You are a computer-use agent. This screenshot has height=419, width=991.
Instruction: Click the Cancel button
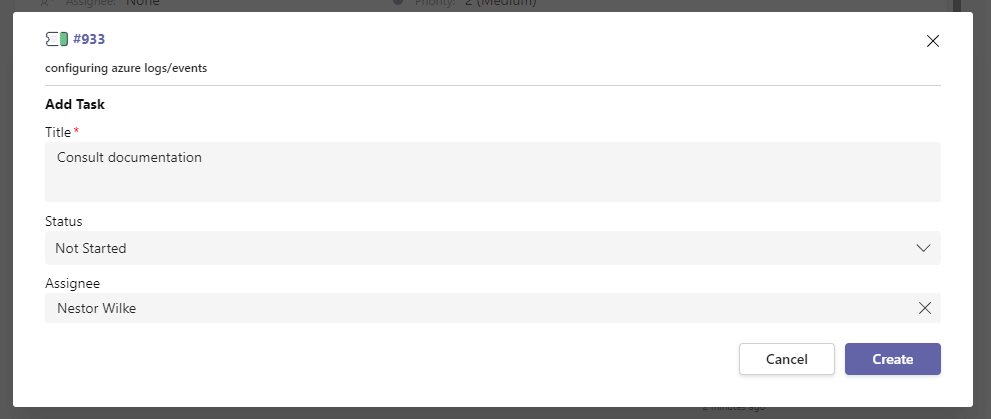[x=787, y=359]
